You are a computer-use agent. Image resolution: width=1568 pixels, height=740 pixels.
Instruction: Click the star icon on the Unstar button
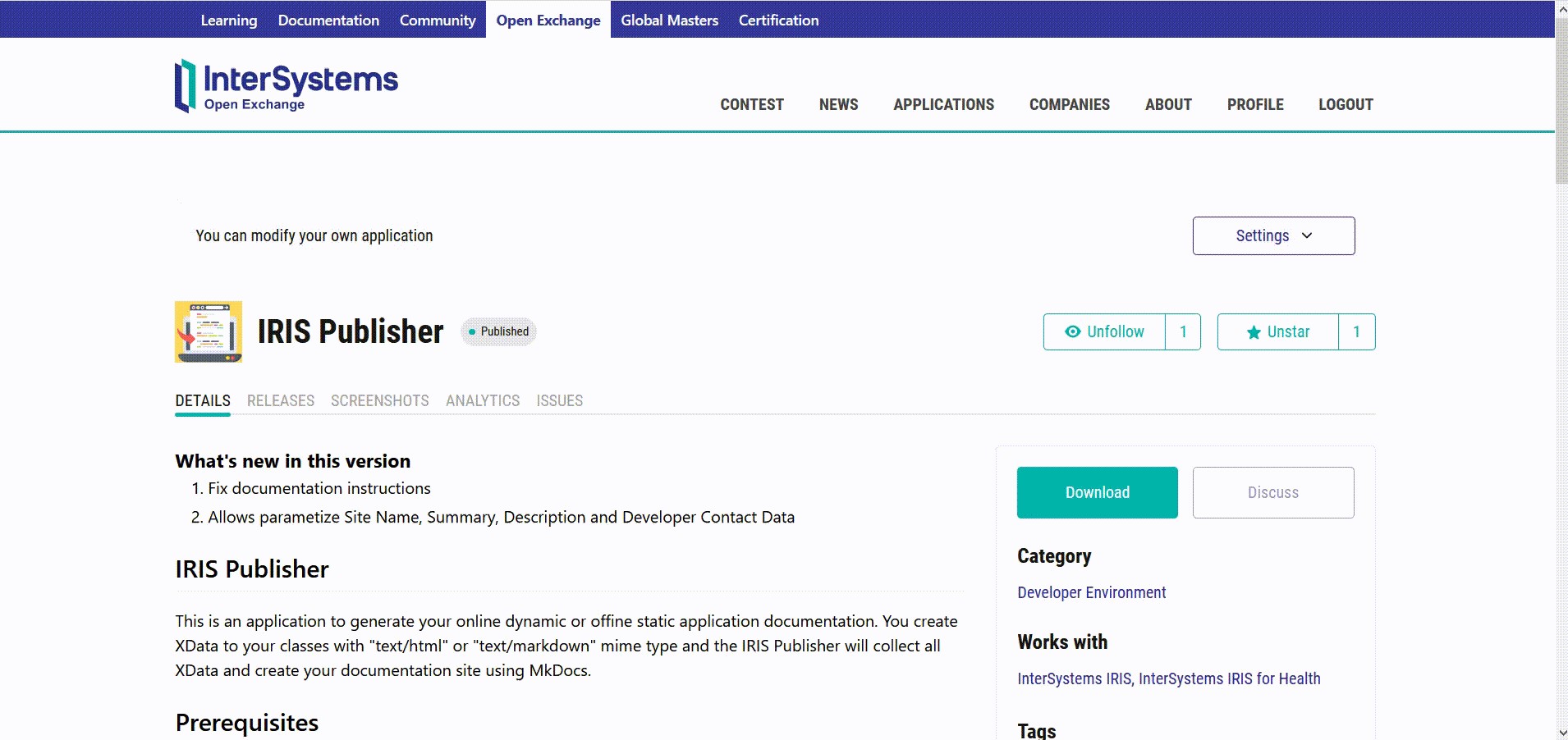(x=1252, y=332)
